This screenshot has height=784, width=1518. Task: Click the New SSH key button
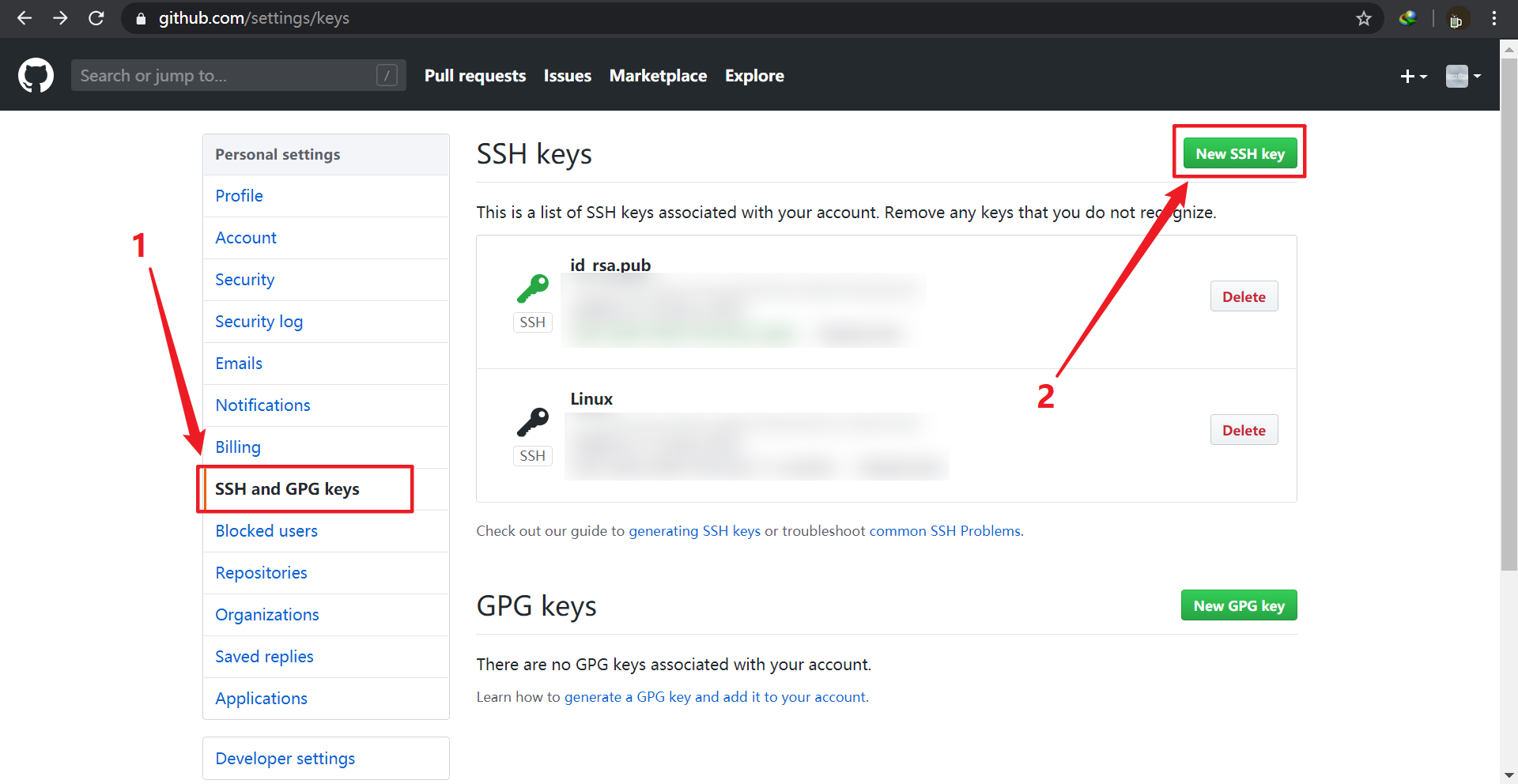click(x=1240, y=153)
